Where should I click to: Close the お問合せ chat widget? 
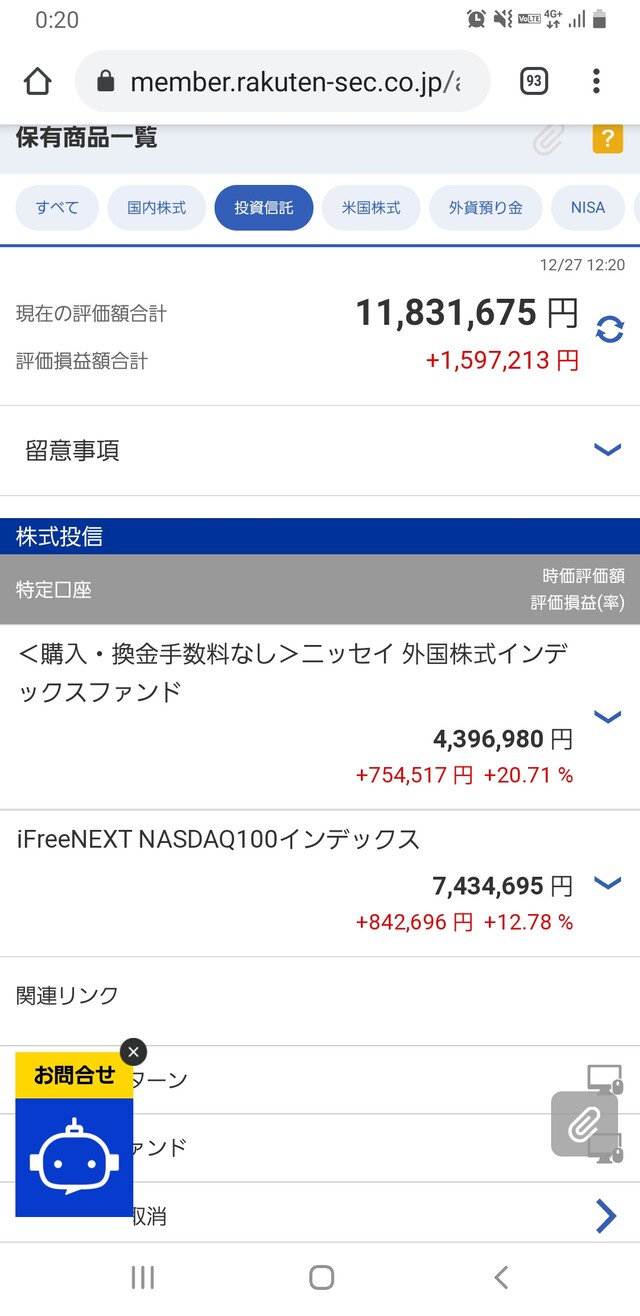pyautogui.click(x=133, y=1052)
